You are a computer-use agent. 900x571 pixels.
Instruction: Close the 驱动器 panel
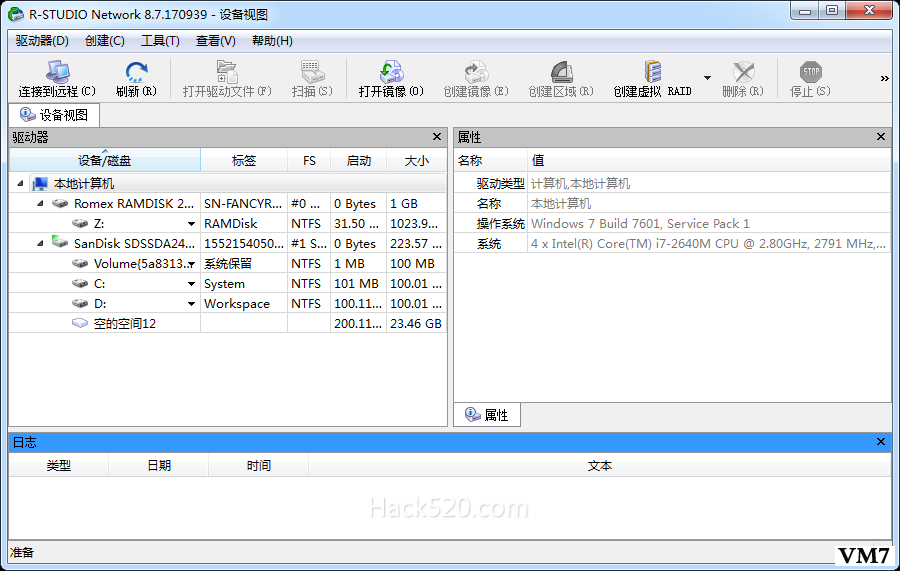(437, 137)
